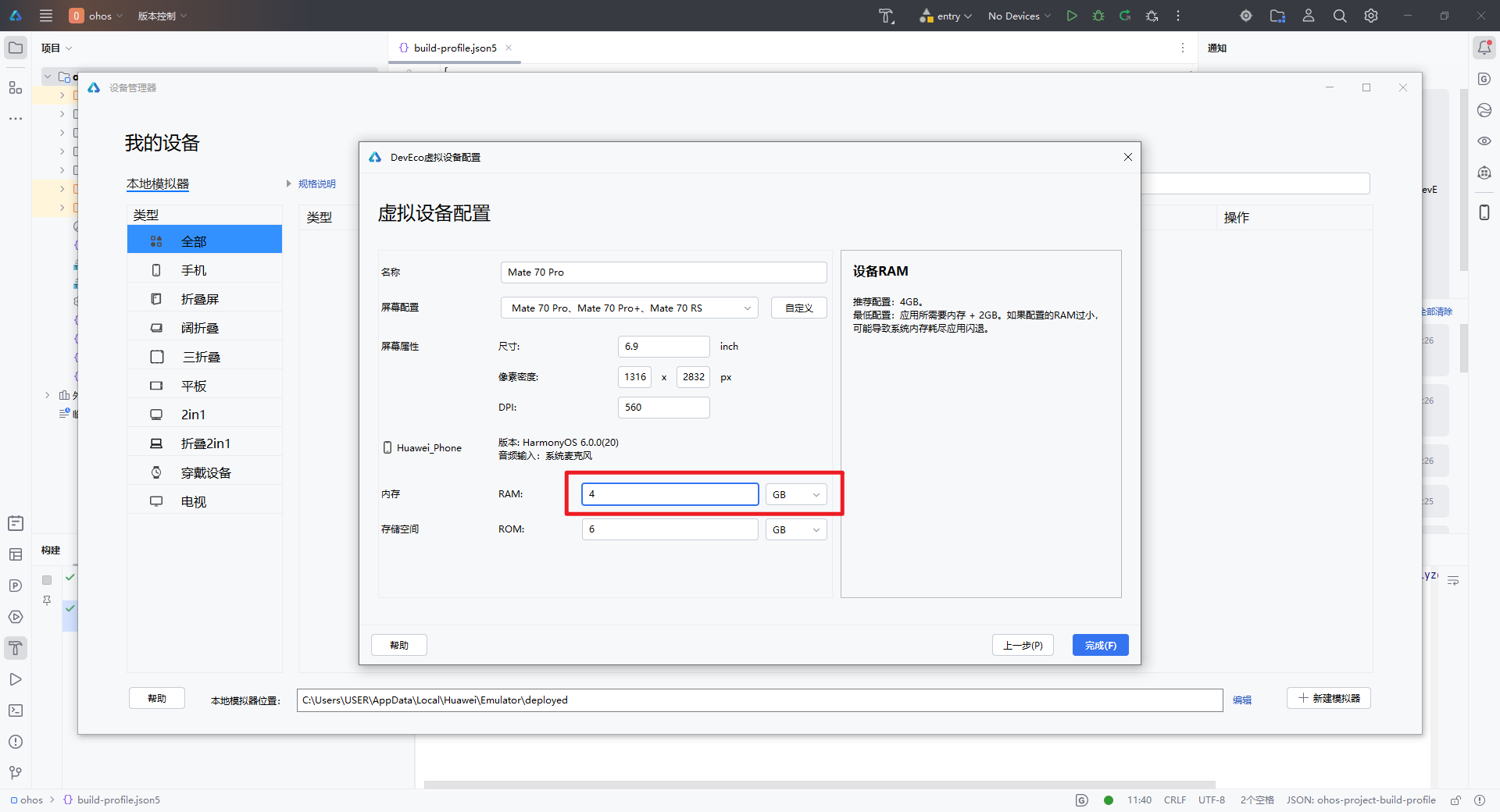Click the emulator location path field

[759, 700]
